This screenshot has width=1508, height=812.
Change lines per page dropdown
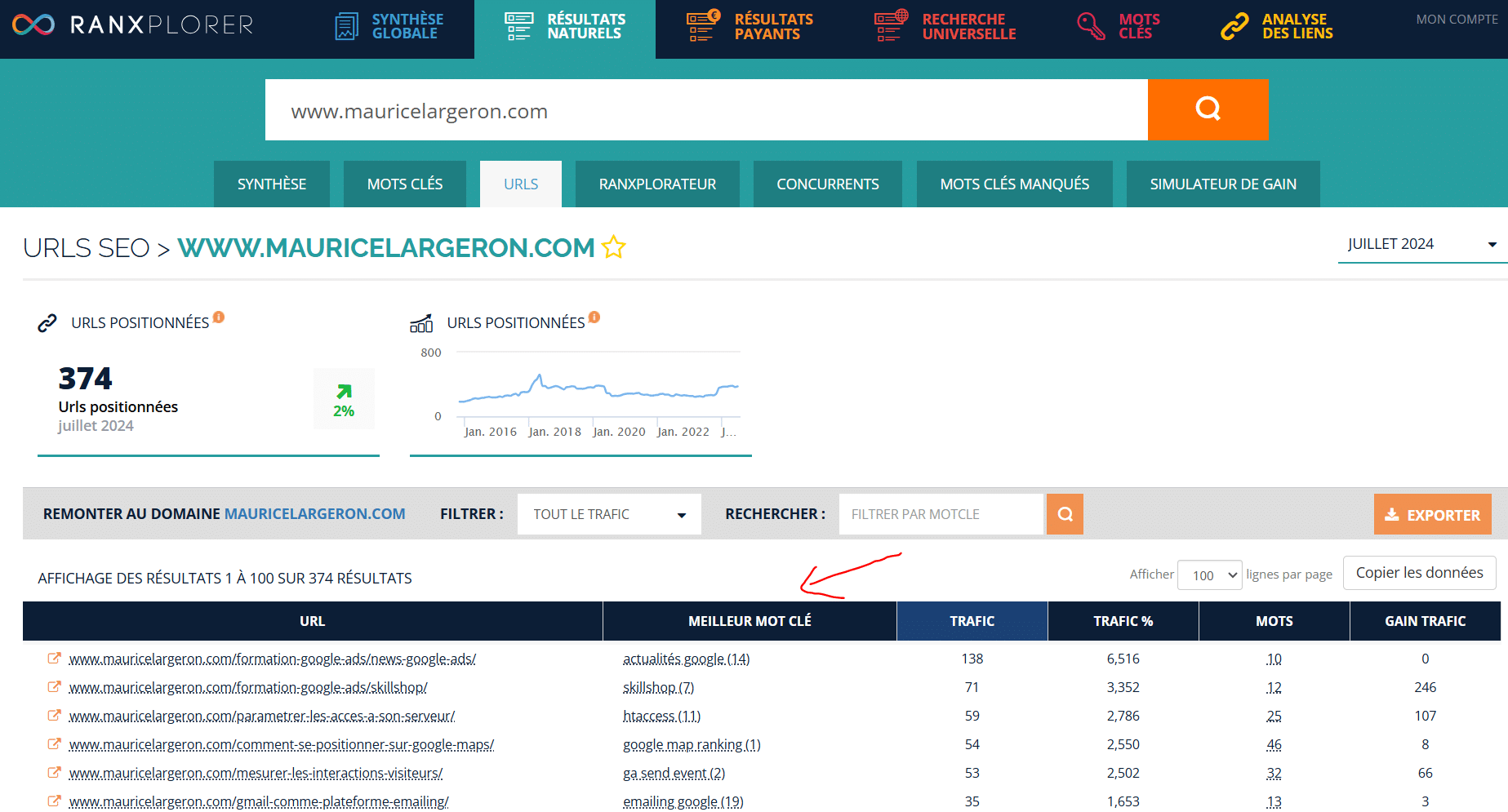point(1209,575)
